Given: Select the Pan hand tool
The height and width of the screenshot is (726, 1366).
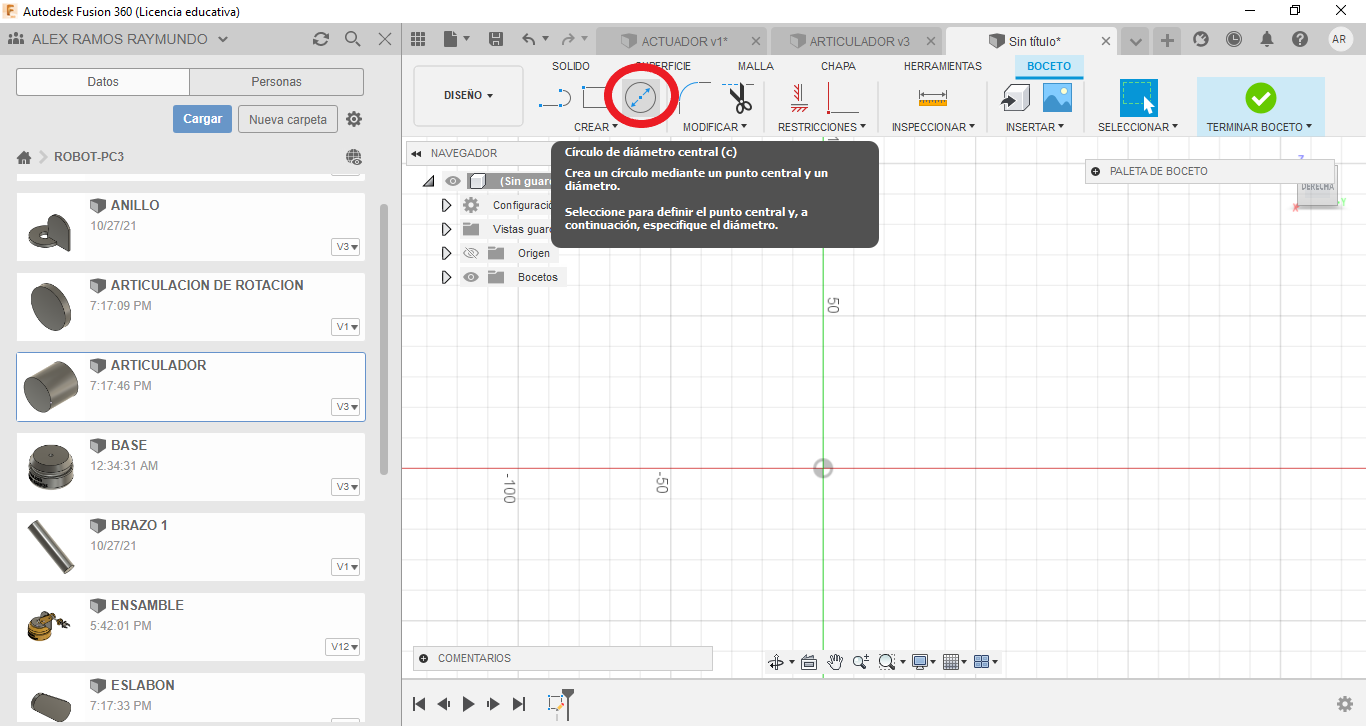Looking at the screenshot, I should tap(835, 662).
